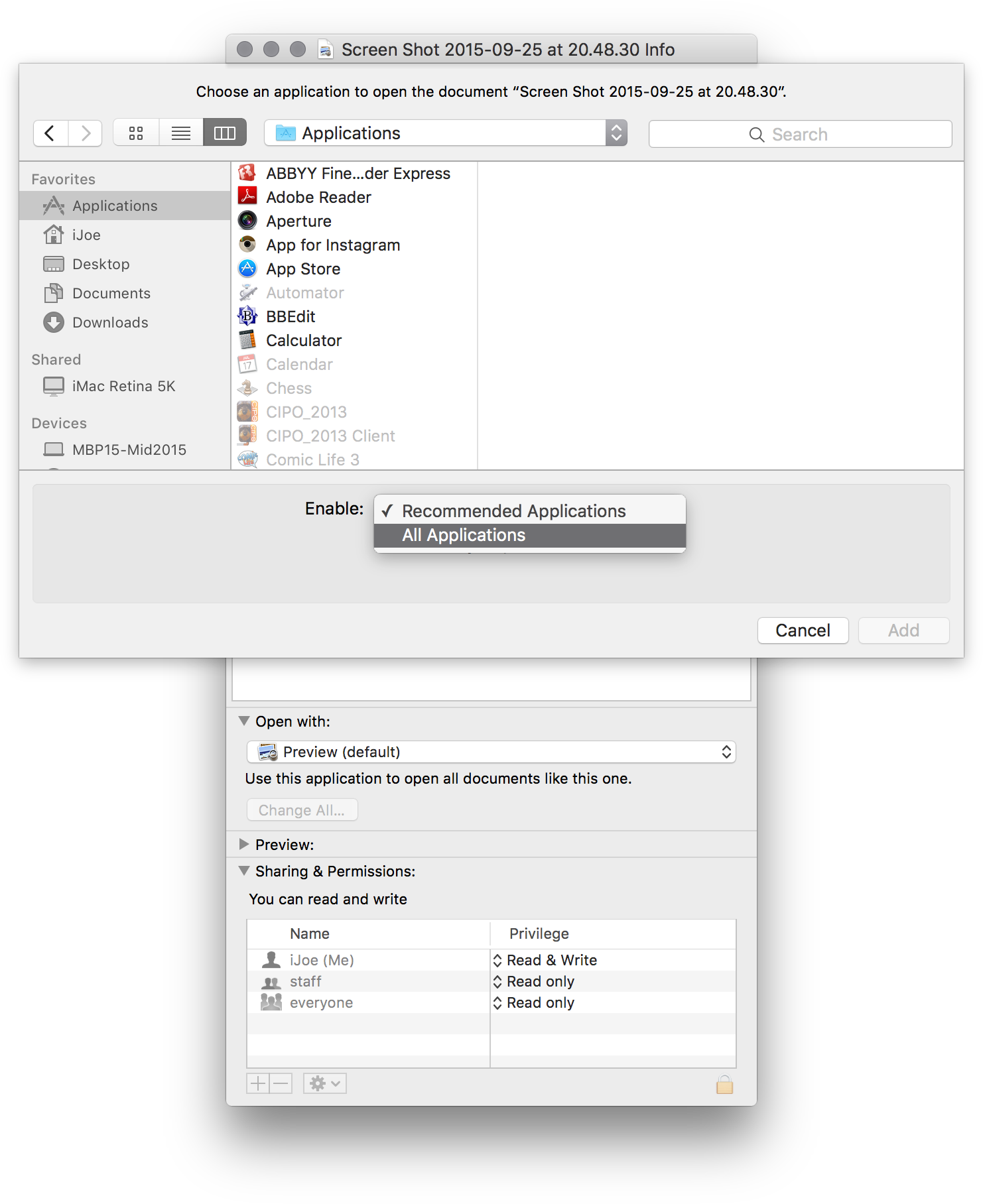Switch to list view
The image size is (983, 1204).
click(181, 133)
